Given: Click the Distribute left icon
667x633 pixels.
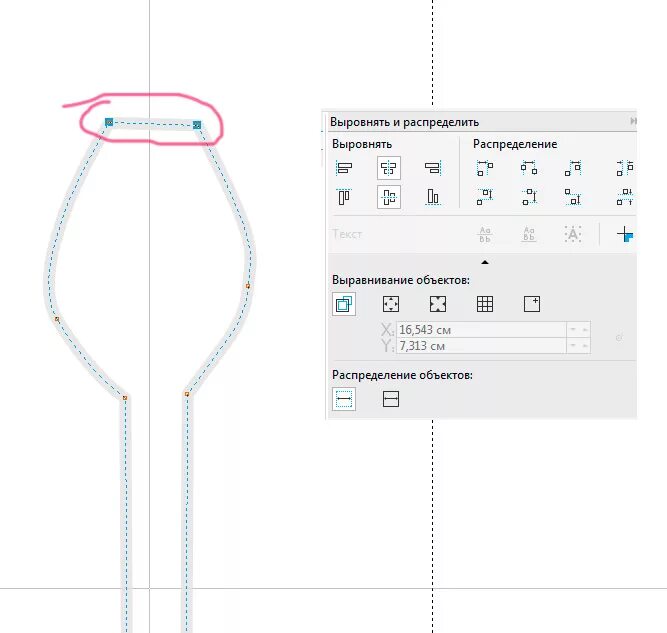Looking at the screenshot, I should [x=485, y=168].
